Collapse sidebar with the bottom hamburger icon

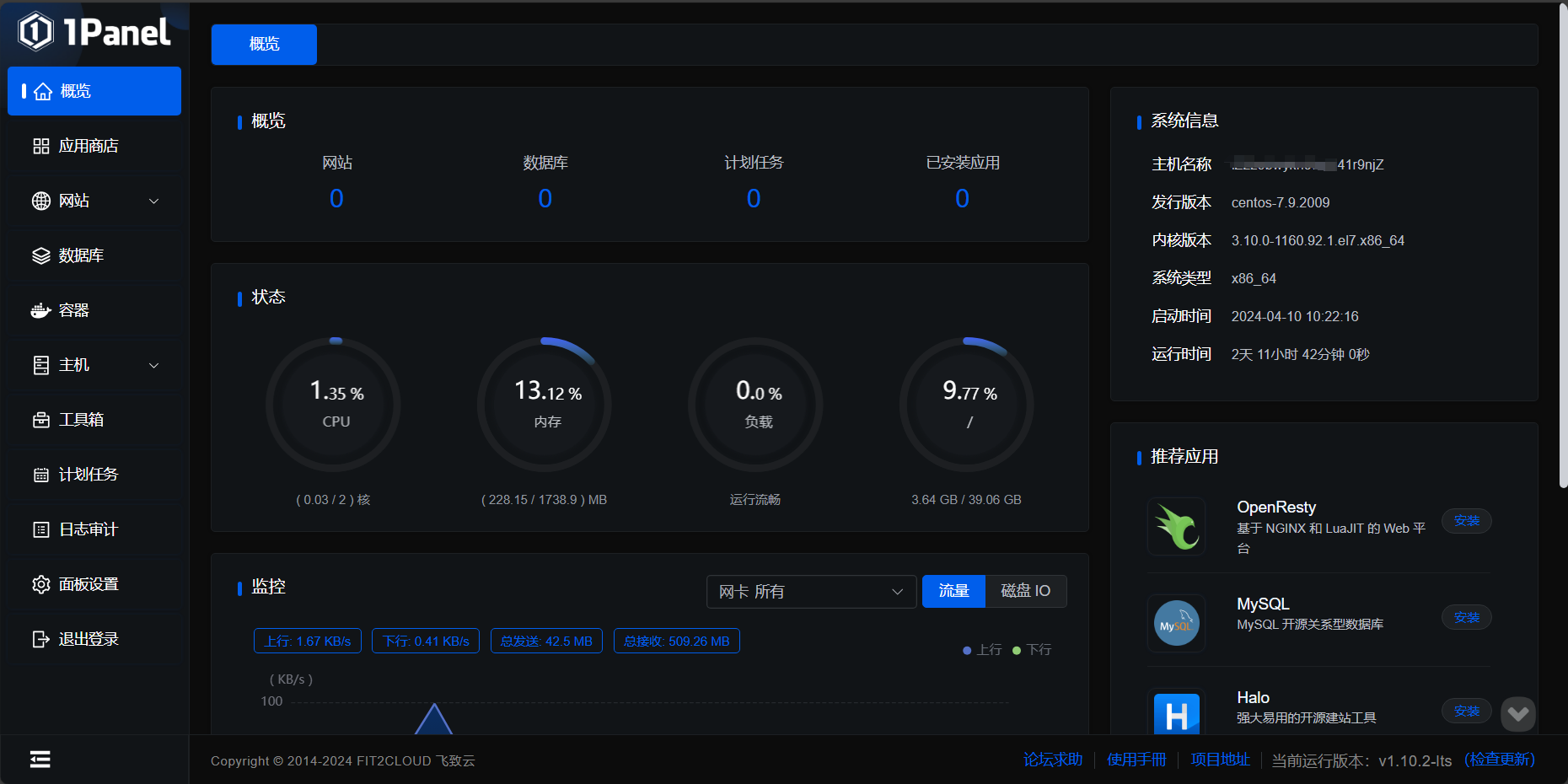40,760
